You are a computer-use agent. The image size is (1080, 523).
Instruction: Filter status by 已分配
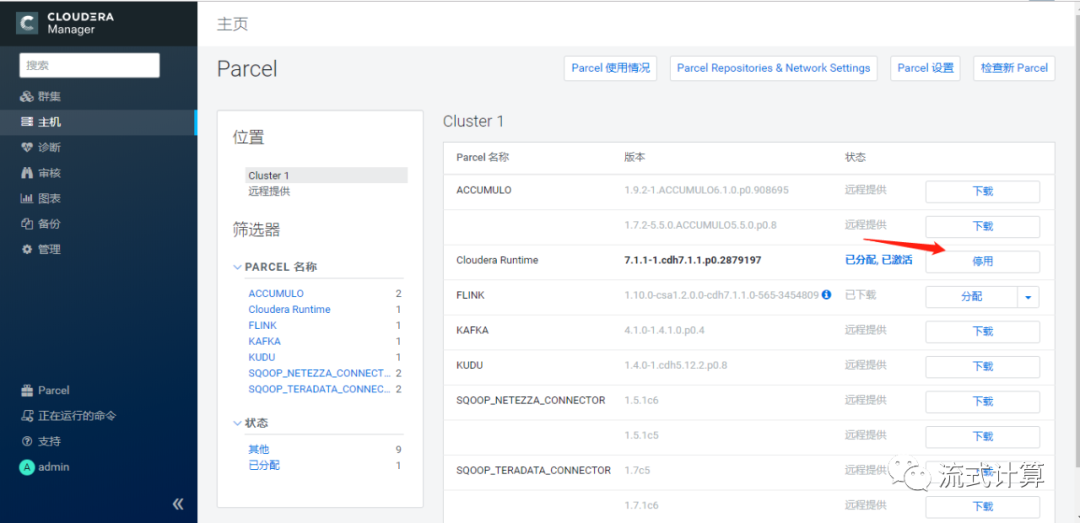264,466
